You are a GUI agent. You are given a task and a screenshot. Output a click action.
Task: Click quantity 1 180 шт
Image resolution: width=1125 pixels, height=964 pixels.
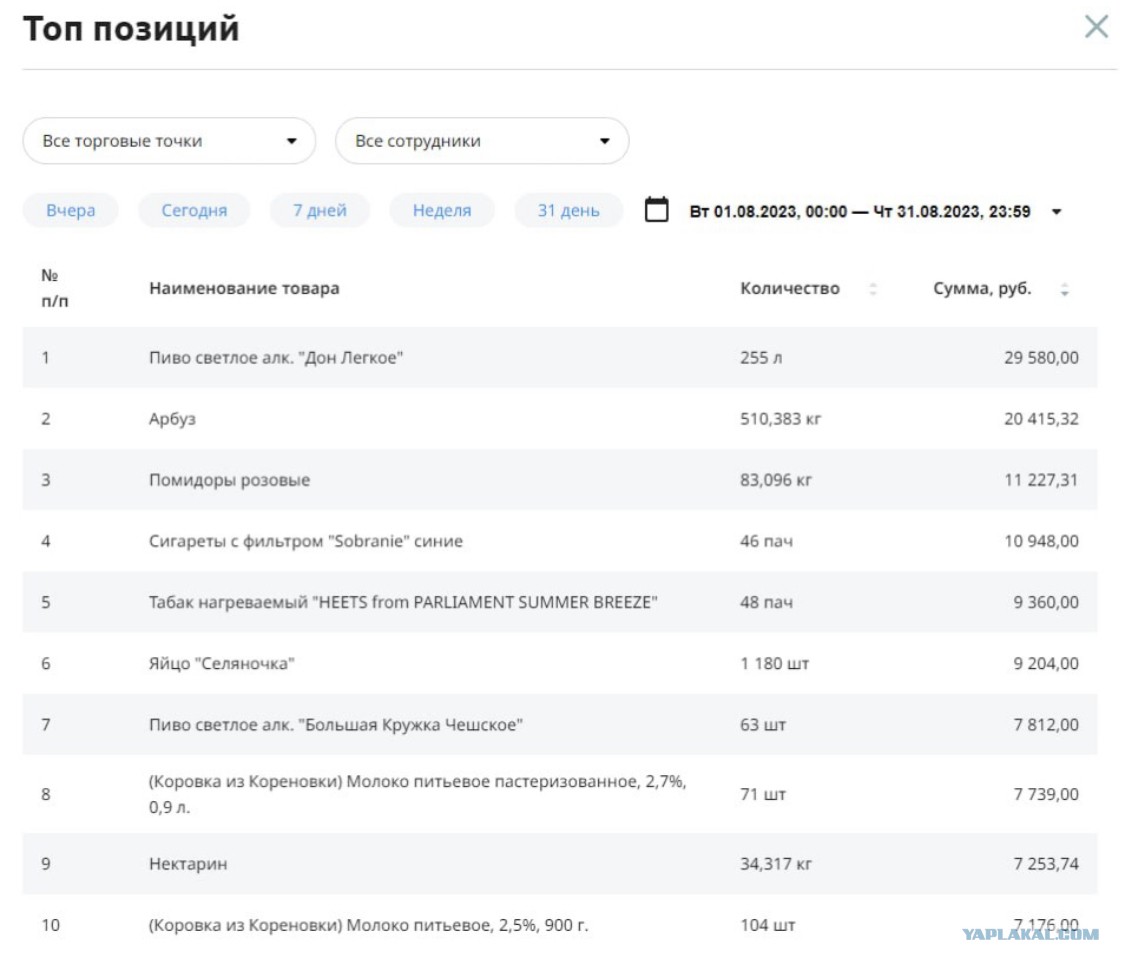[x=774, y=663]
